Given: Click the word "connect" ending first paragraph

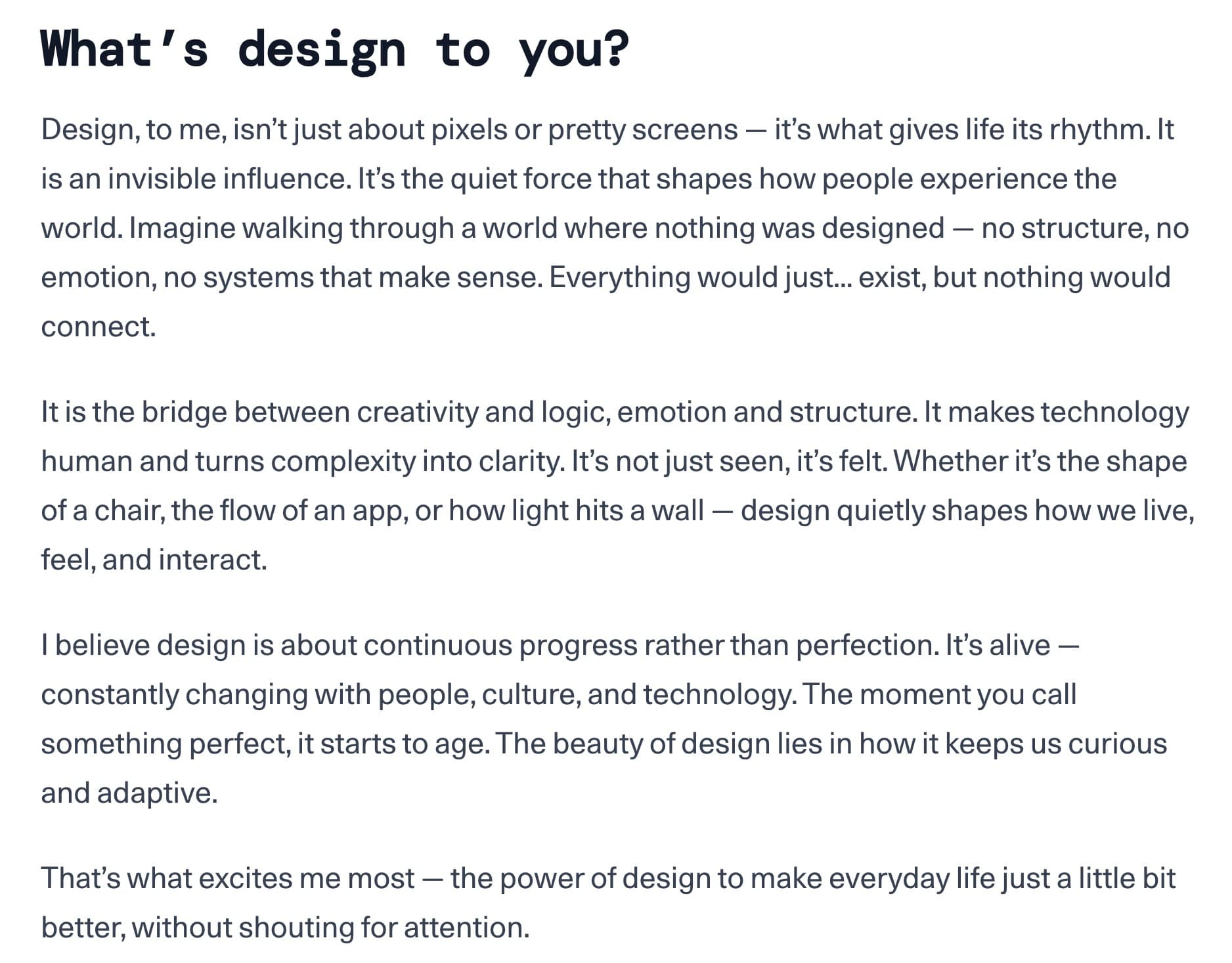Looking at the screenshot, I should pos(97,327).
